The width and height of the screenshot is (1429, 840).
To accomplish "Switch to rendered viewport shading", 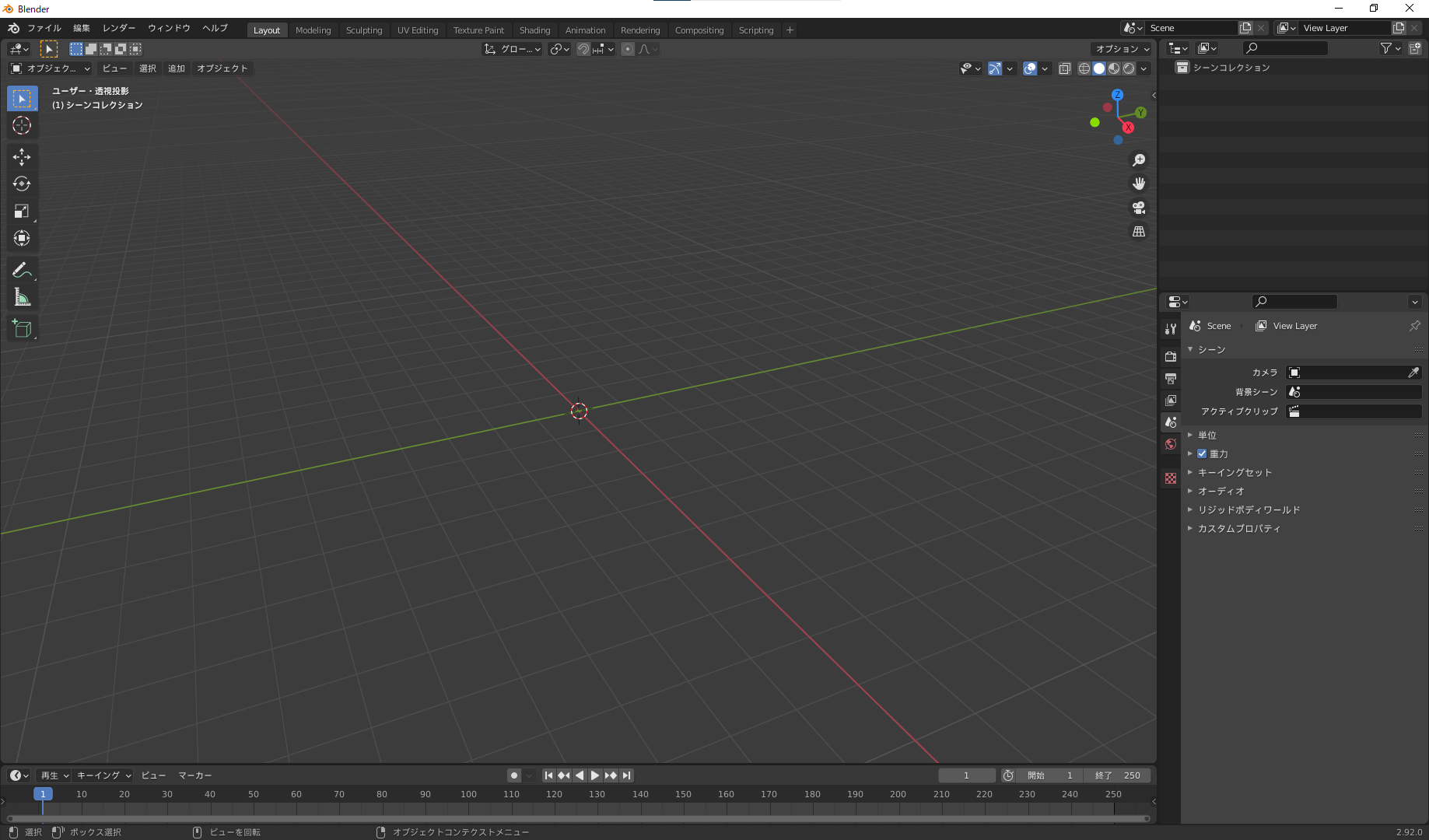I will coord(1129,68).
